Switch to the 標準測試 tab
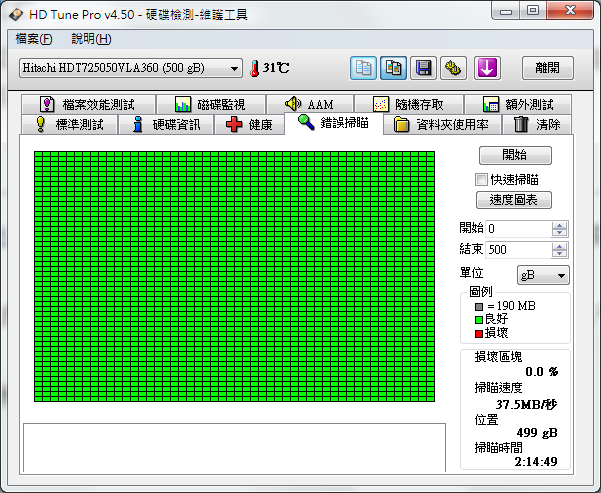Viewport: 601px width, 493px height. click(x=69, y=125)
